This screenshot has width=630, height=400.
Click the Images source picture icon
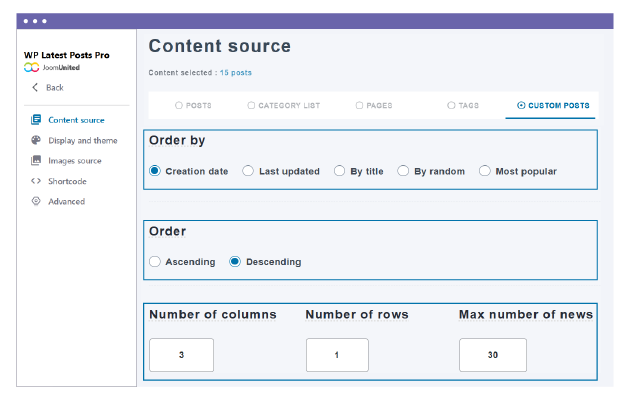tap(36, 160)
